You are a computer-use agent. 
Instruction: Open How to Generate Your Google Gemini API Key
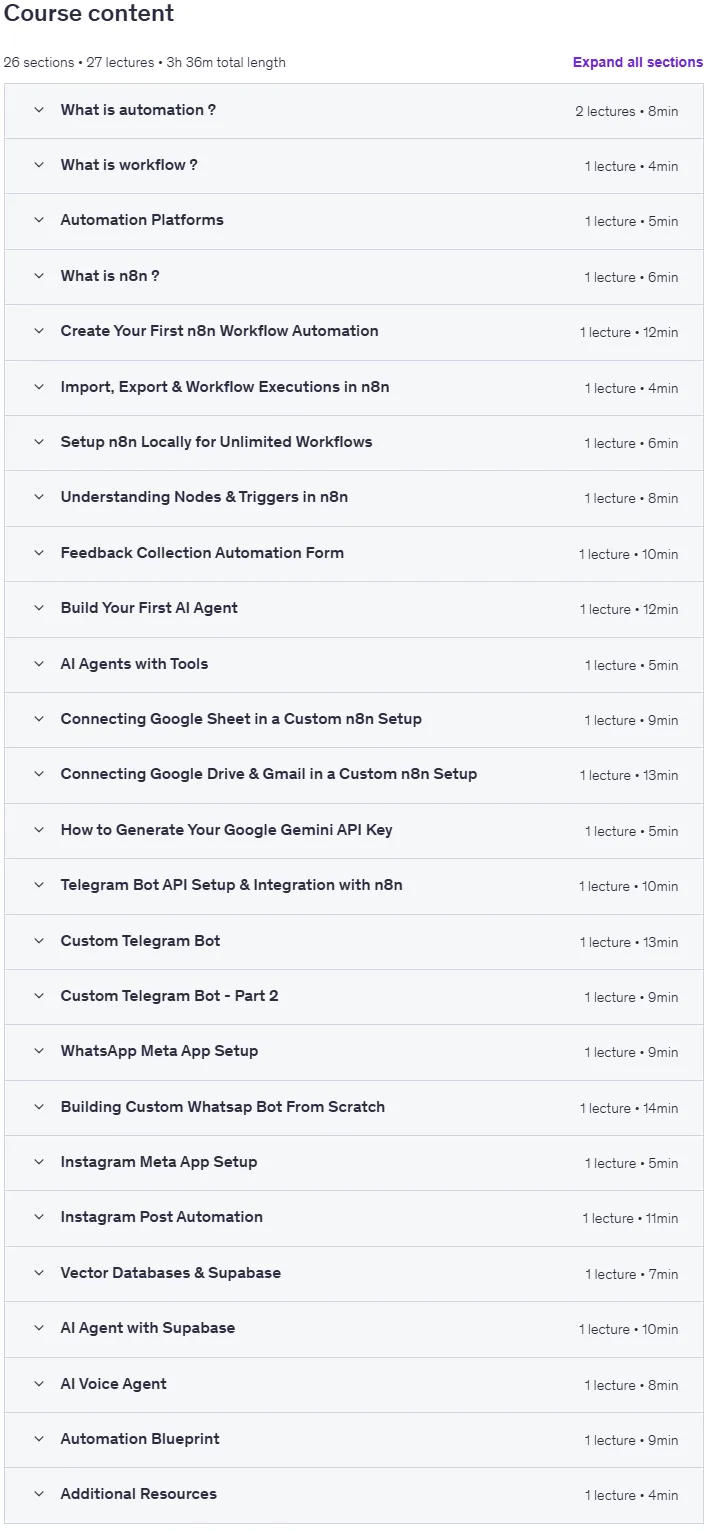click(226, 830)
